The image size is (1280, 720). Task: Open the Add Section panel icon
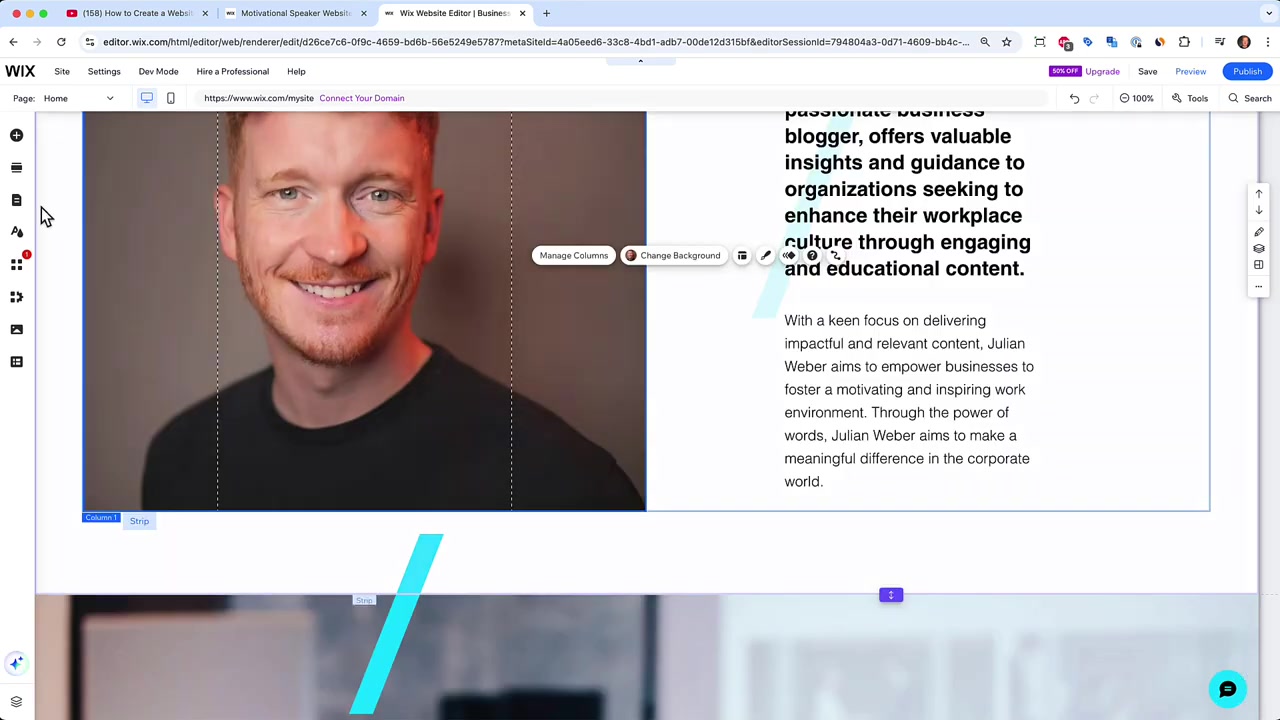pos(16,168)
